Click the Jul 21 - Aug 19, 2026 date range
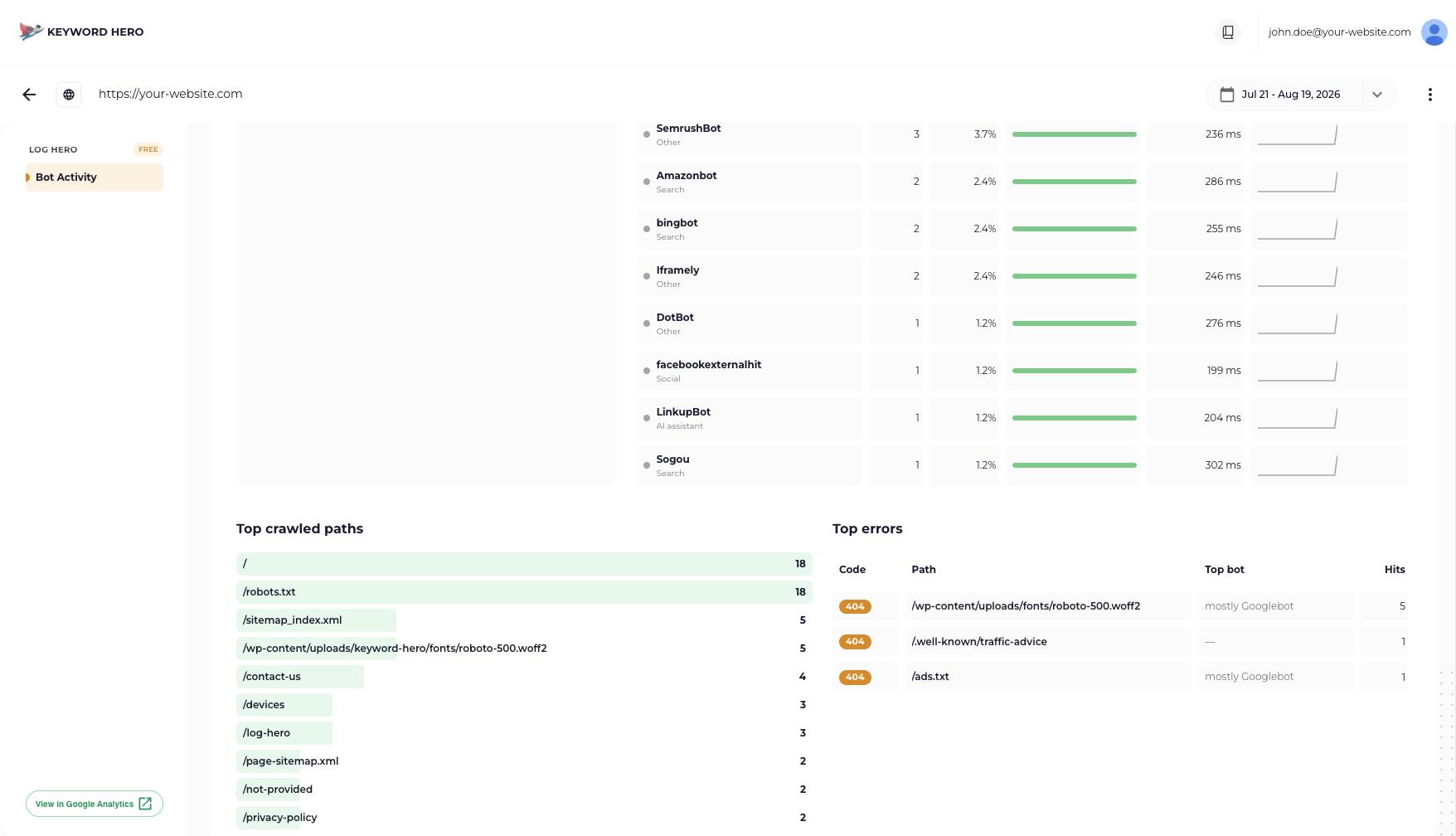The height and width of the screenshot is (836, 1456). 1290,95
